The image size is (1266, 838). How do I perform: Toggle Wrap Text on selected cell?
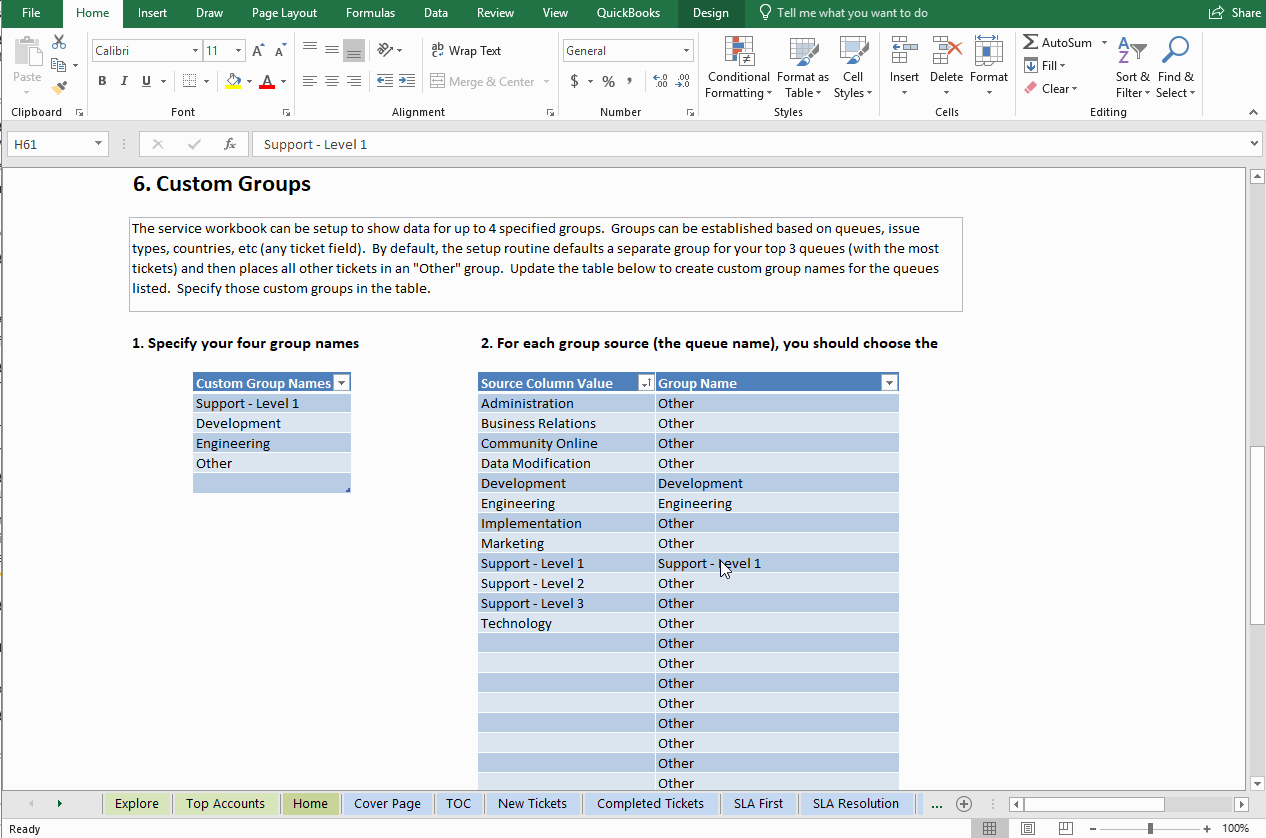466,51
